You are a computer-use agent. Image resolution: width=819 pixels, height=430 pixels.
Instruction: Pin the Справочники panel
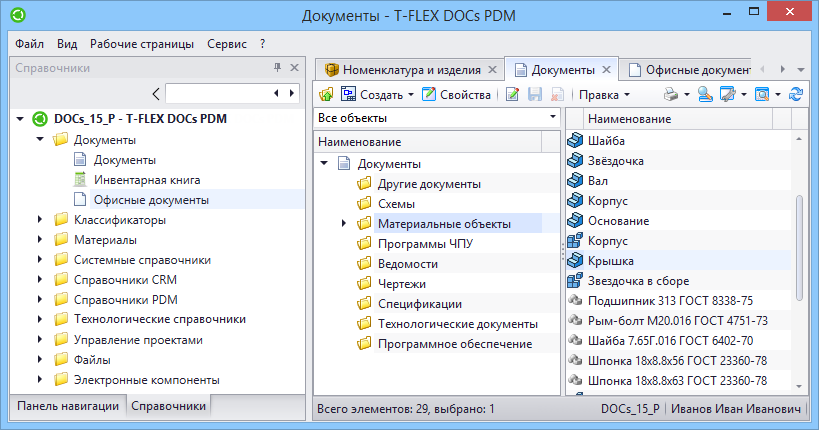pyautogui.click(x=277, y=67)
